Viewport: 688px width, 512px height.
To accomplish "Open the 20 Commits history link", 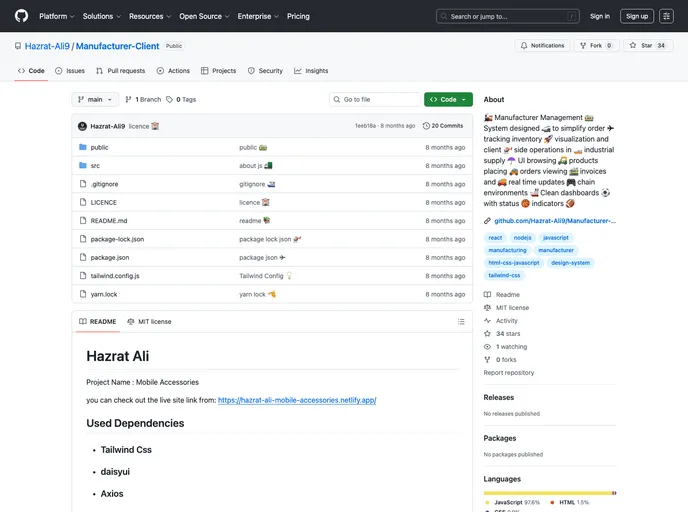I will (443, 126).
